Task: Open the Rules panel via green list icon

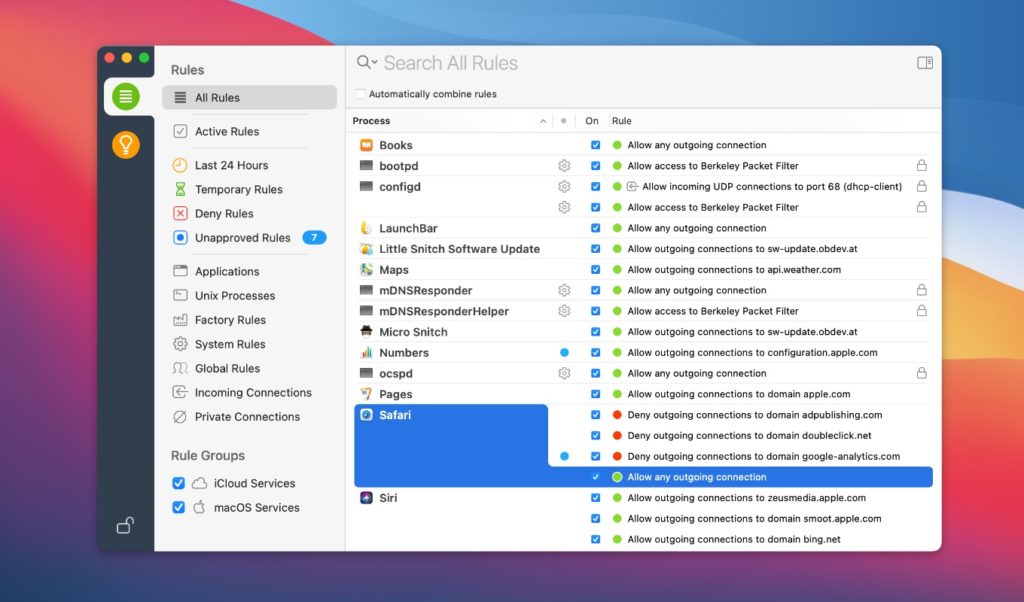Action: click(x=126, y=97)
